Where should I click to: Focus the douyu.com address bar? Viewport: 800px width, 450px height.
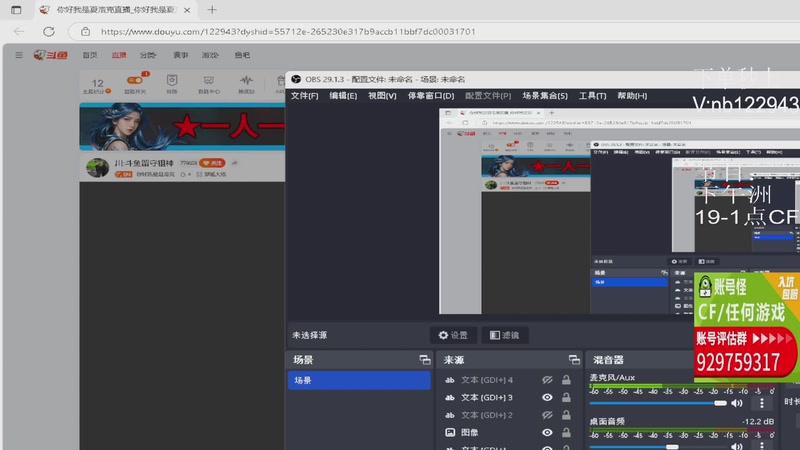pyautogui.click(x=434, y=32)
